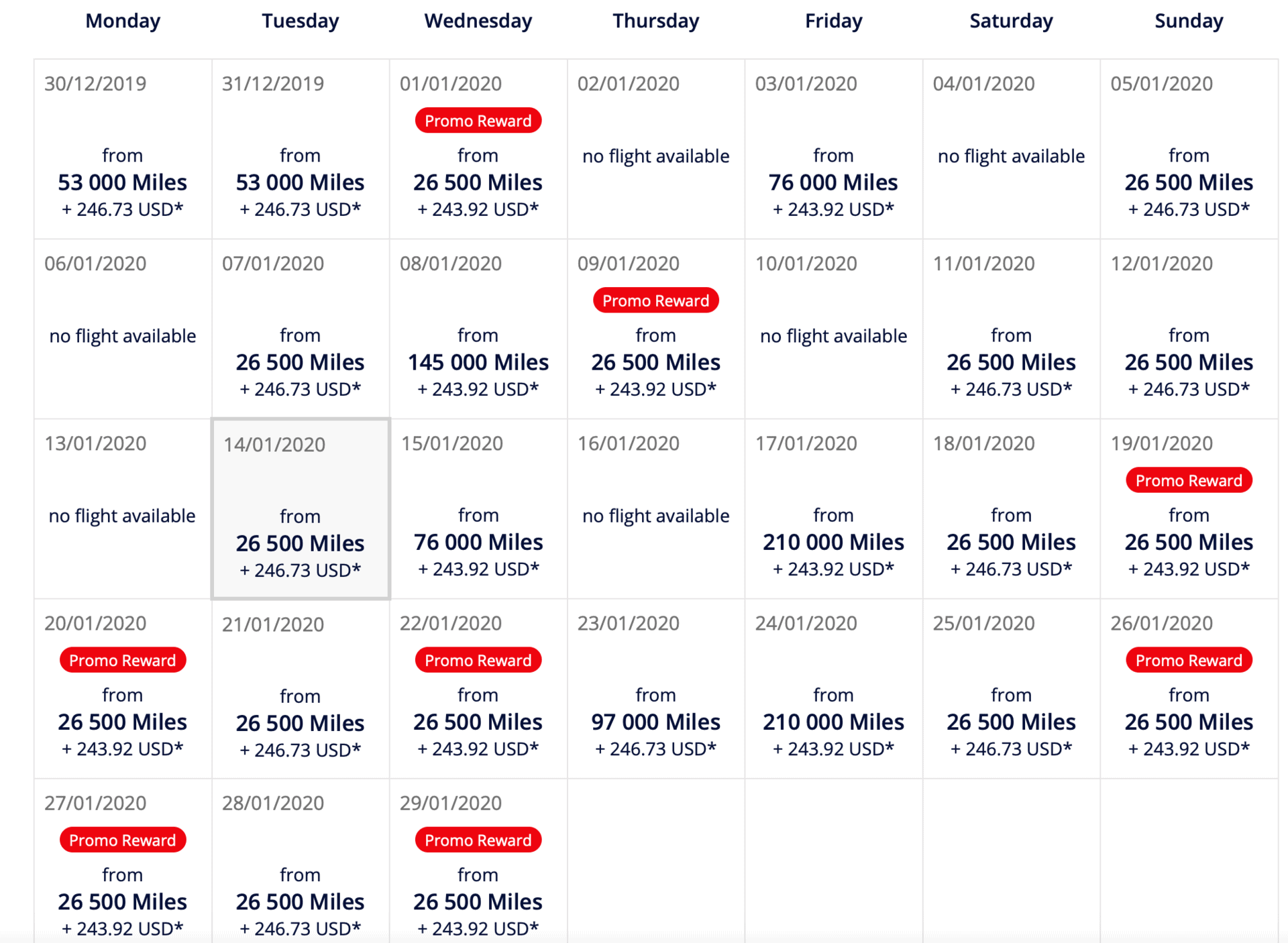This screenshot has height=943, width=1288.
Task: Select the 25/01/2020 Saturday fare
Action: 1012,689
